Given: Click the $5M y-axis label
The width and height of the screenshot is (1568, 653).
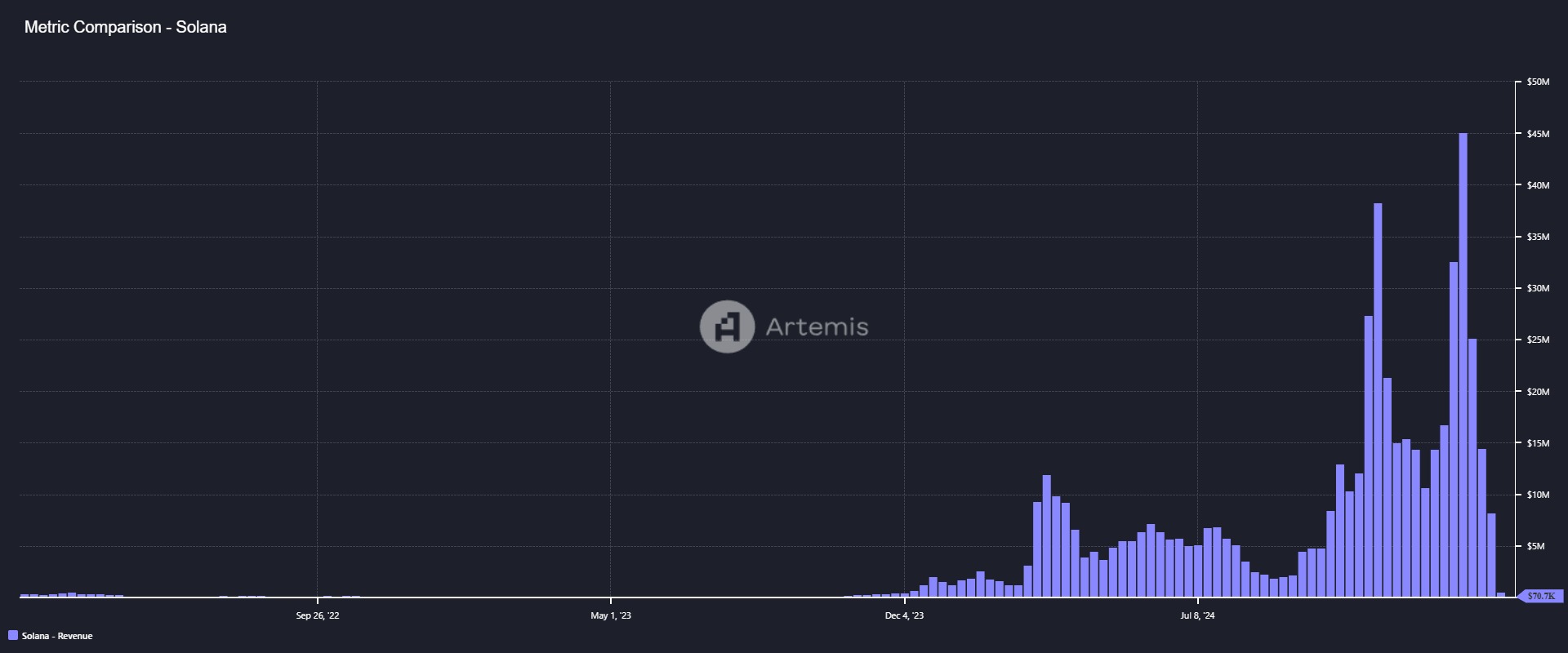Looking at the screenshot, I should [1535, 546].
